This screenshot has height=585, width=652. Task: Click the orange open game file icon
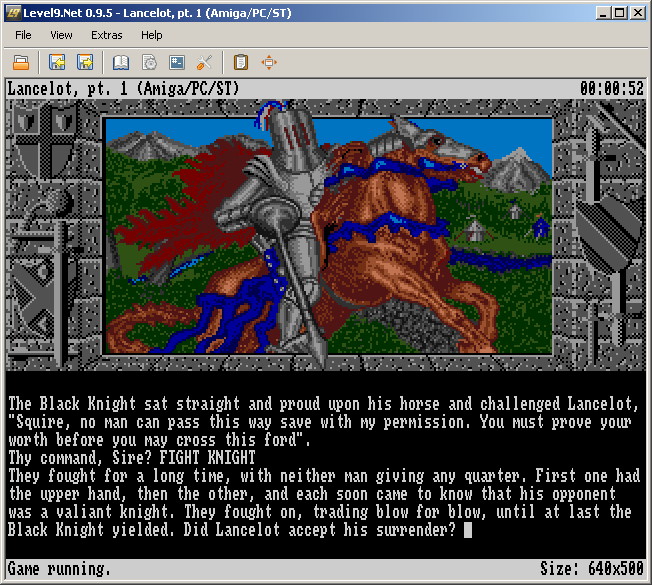tap(21, 63)
